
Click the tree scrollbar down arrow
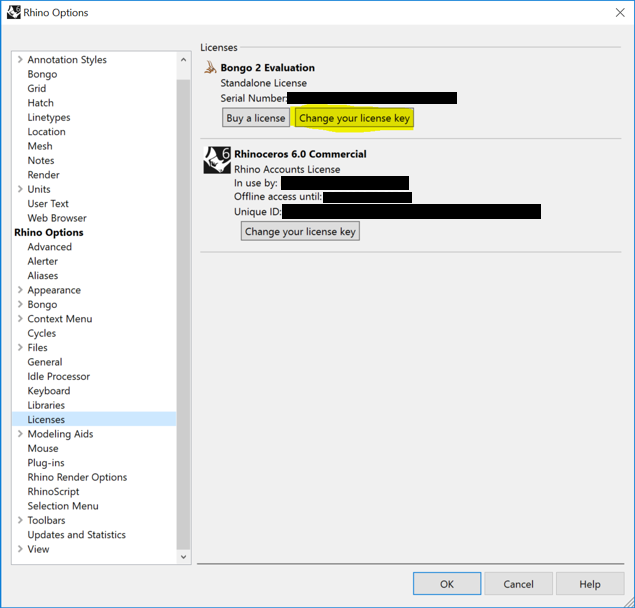tap(183, 557)
